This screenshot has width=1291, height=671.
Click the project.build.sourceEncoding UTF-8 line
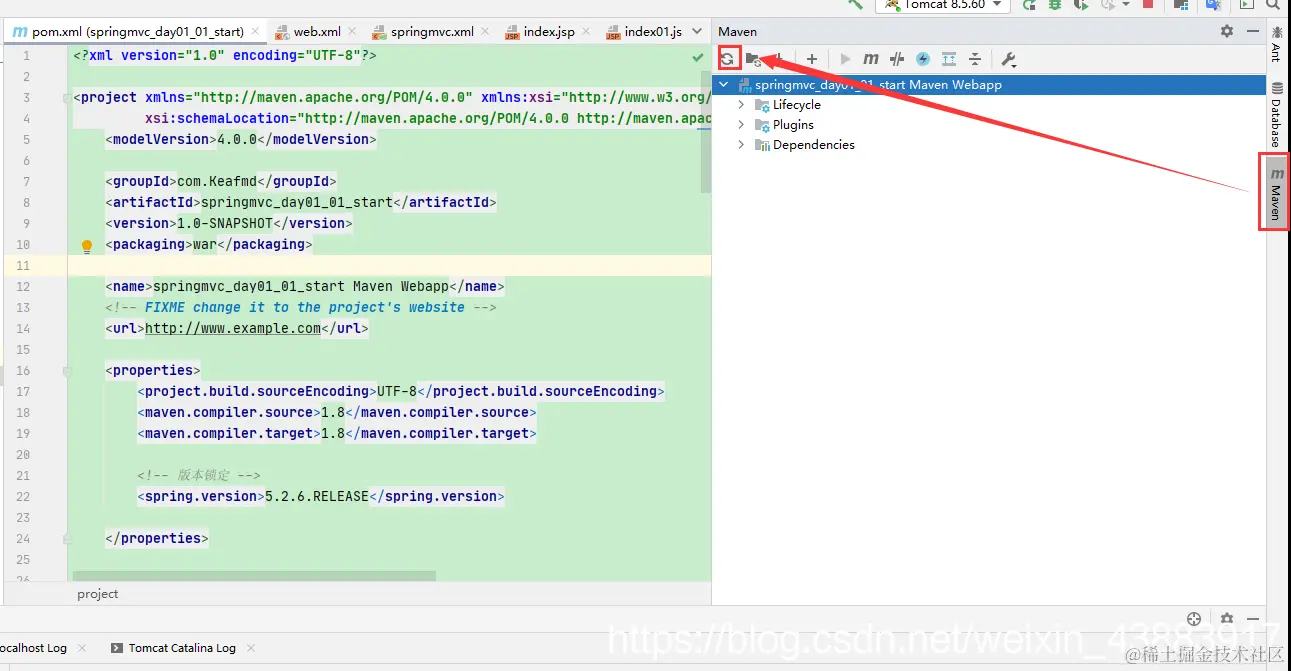tap(401, 392)
